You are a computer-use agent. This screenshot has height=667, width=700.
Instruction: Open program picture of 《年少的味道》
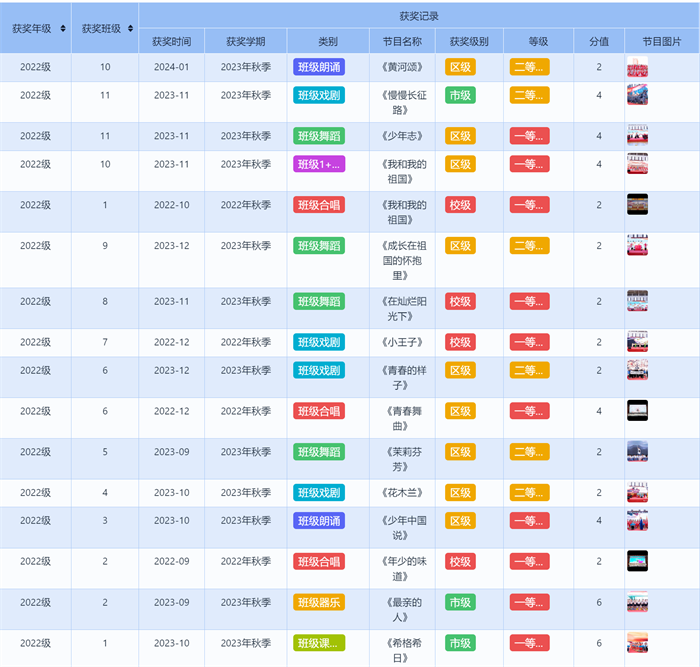[637, 561]
